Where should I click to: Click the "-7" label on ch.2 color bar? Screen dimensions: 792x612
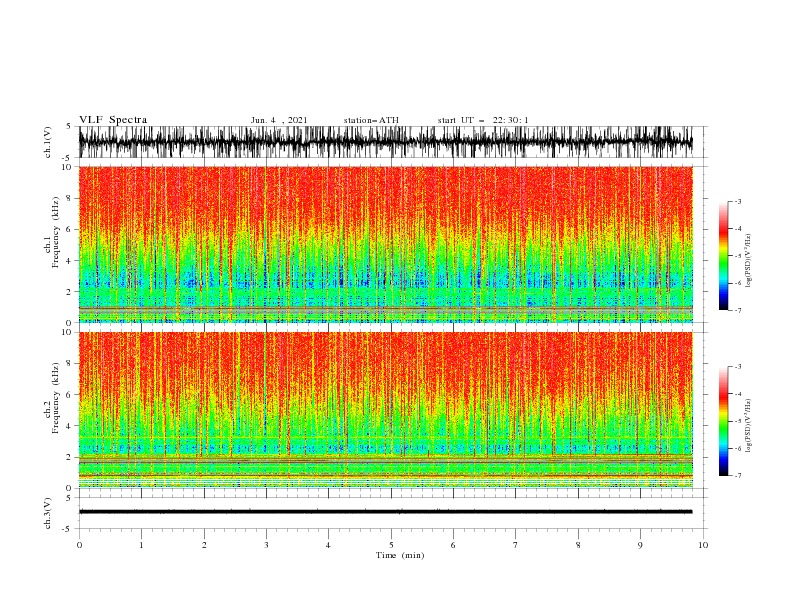[737, 475]
